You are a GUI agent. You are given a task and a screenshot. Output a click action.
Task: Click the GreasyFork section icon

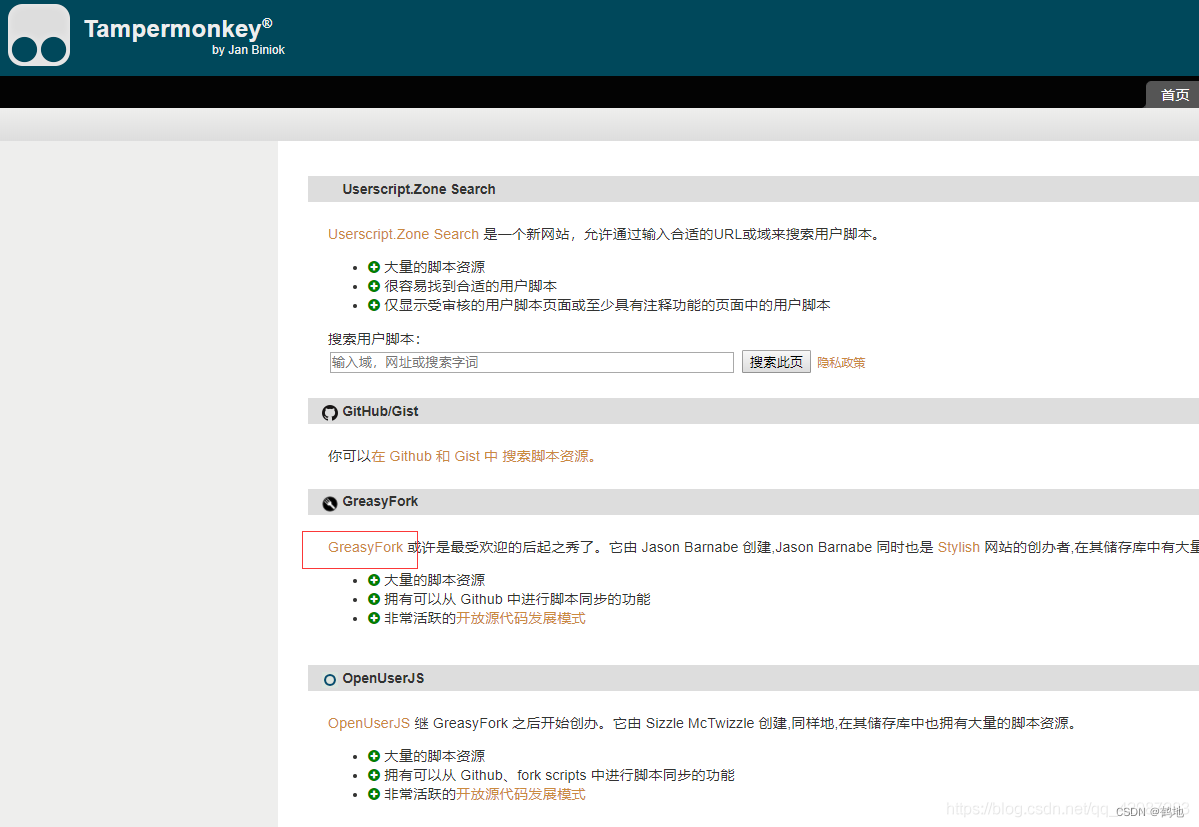[x=330, y=503]
